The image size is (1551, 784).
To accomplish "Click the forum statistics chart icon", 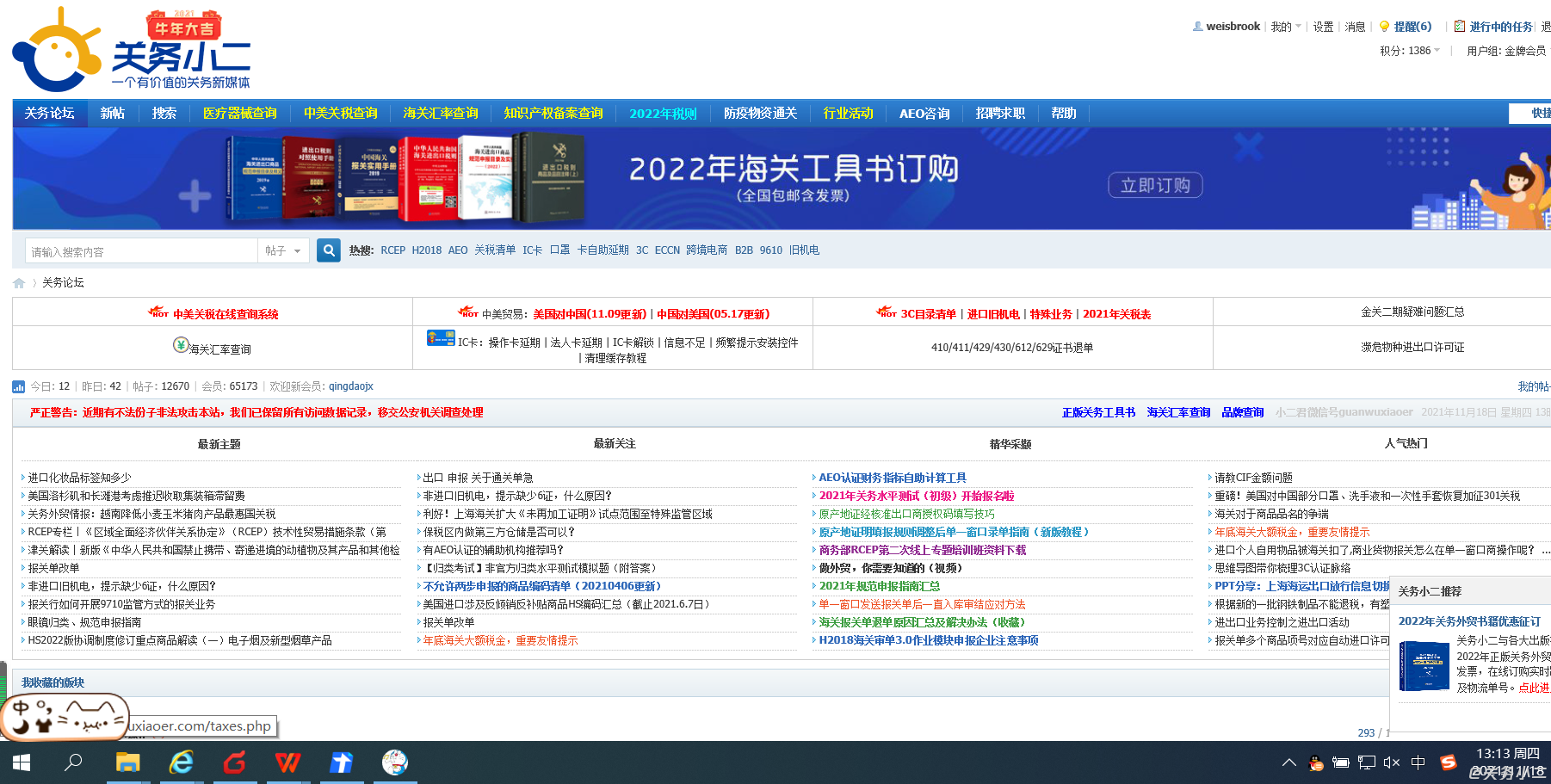I will click(18, 386).
